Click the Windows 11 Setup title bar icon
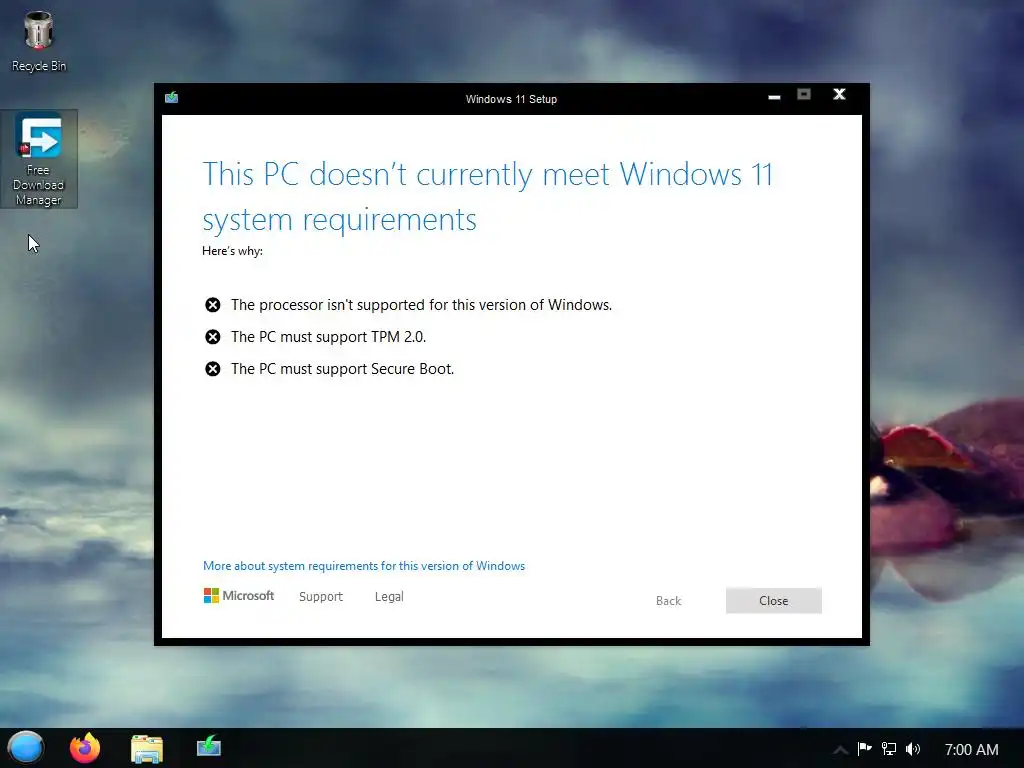 [x=172, y=98]
